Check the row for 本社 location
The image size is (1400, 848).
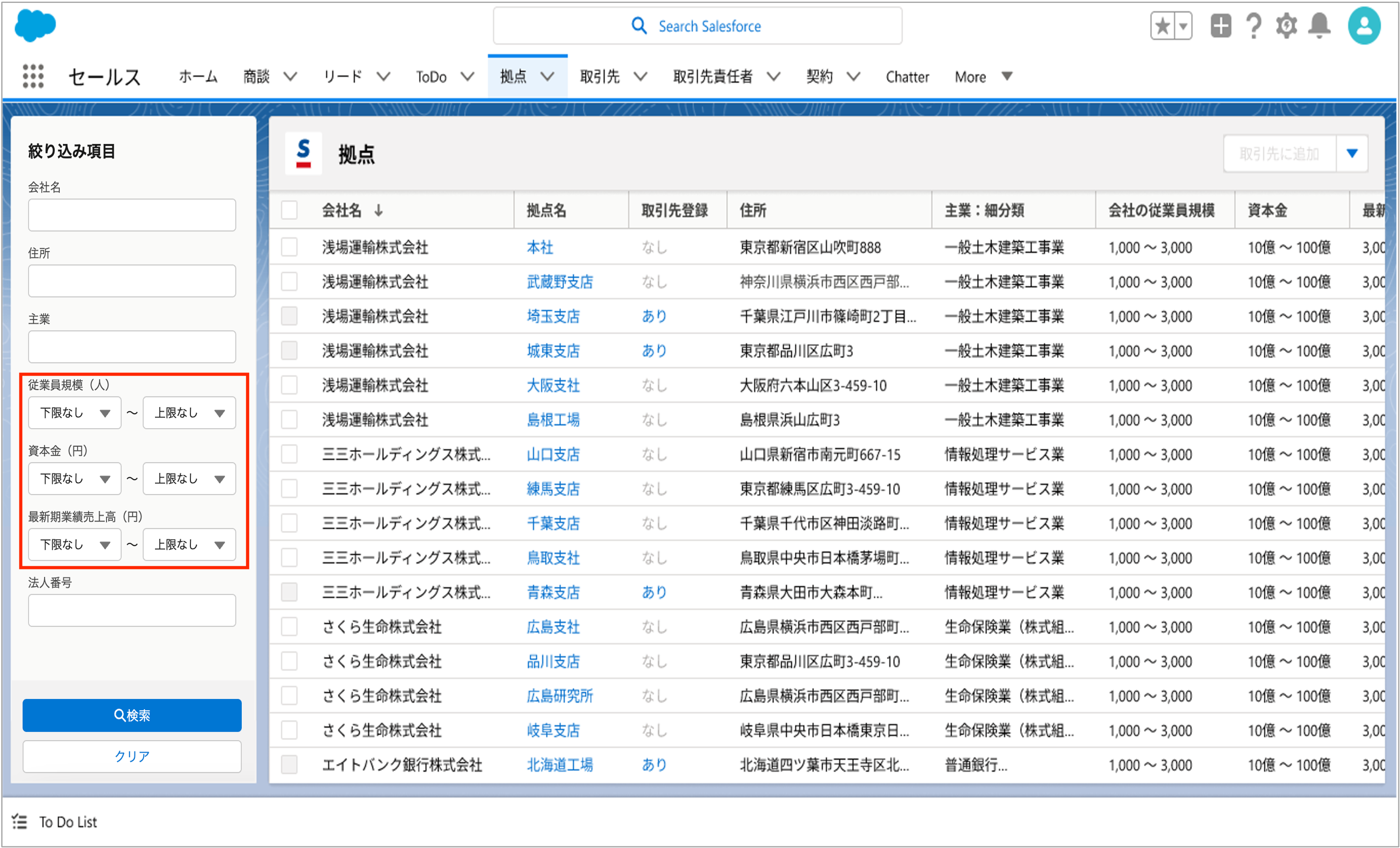[x=289, y=247]
